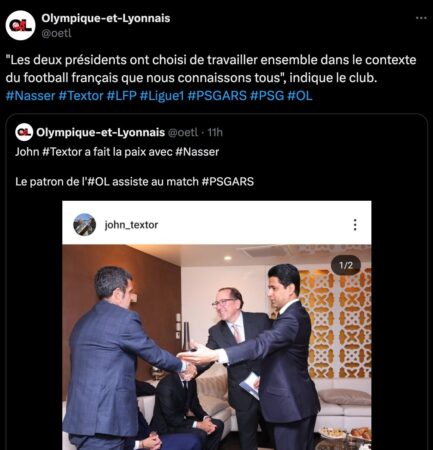The height and width of the screenshot is (450, 433).
Task: Click the quoted tweet text about #PSGARS match
Action: pyautogui.click(x=134, y=182)
